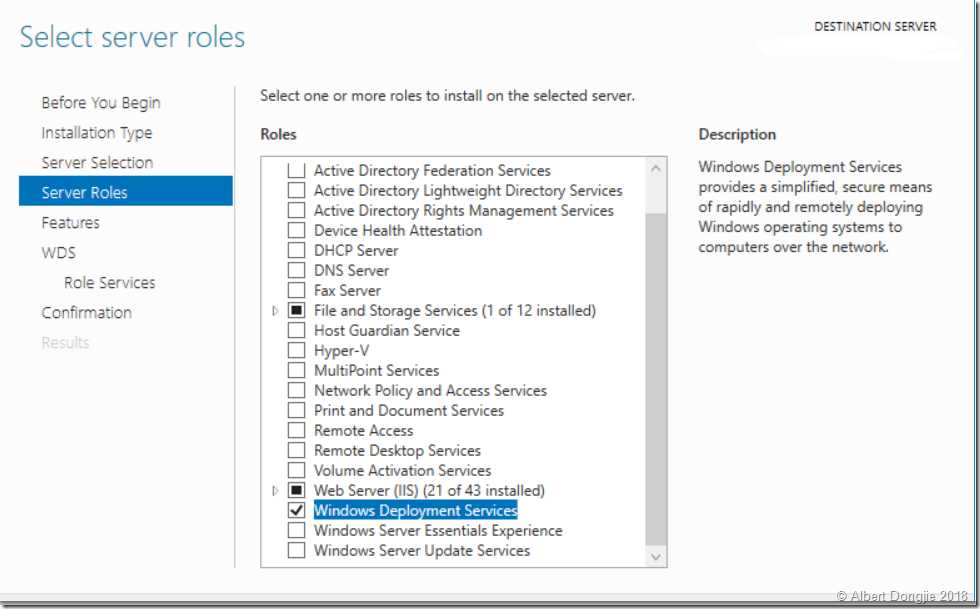
Task: Check the Remote Desktop Services box
Action: (296, 450)
